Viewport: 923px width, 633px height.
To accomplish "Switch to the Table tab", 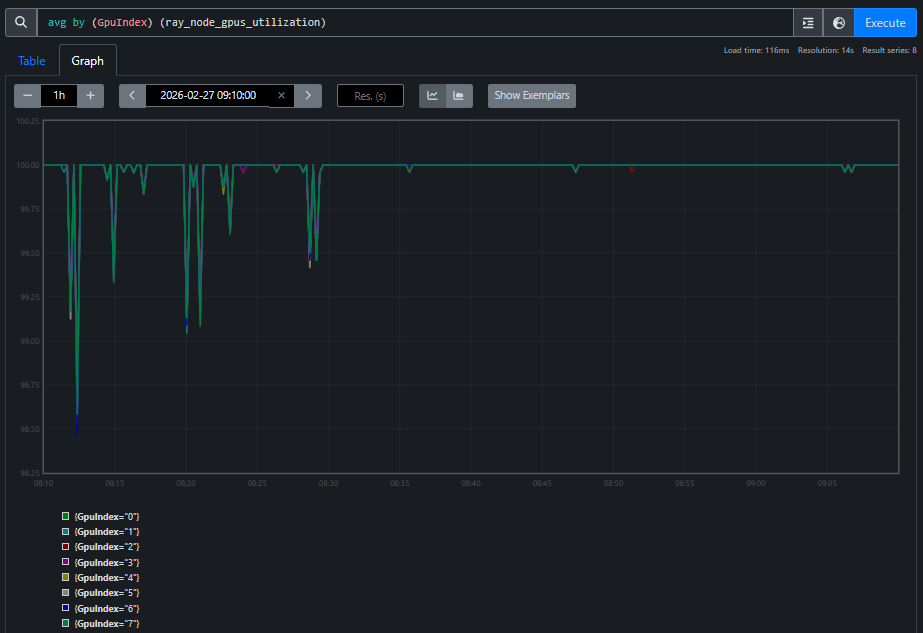I will click(x=31, y=61).
